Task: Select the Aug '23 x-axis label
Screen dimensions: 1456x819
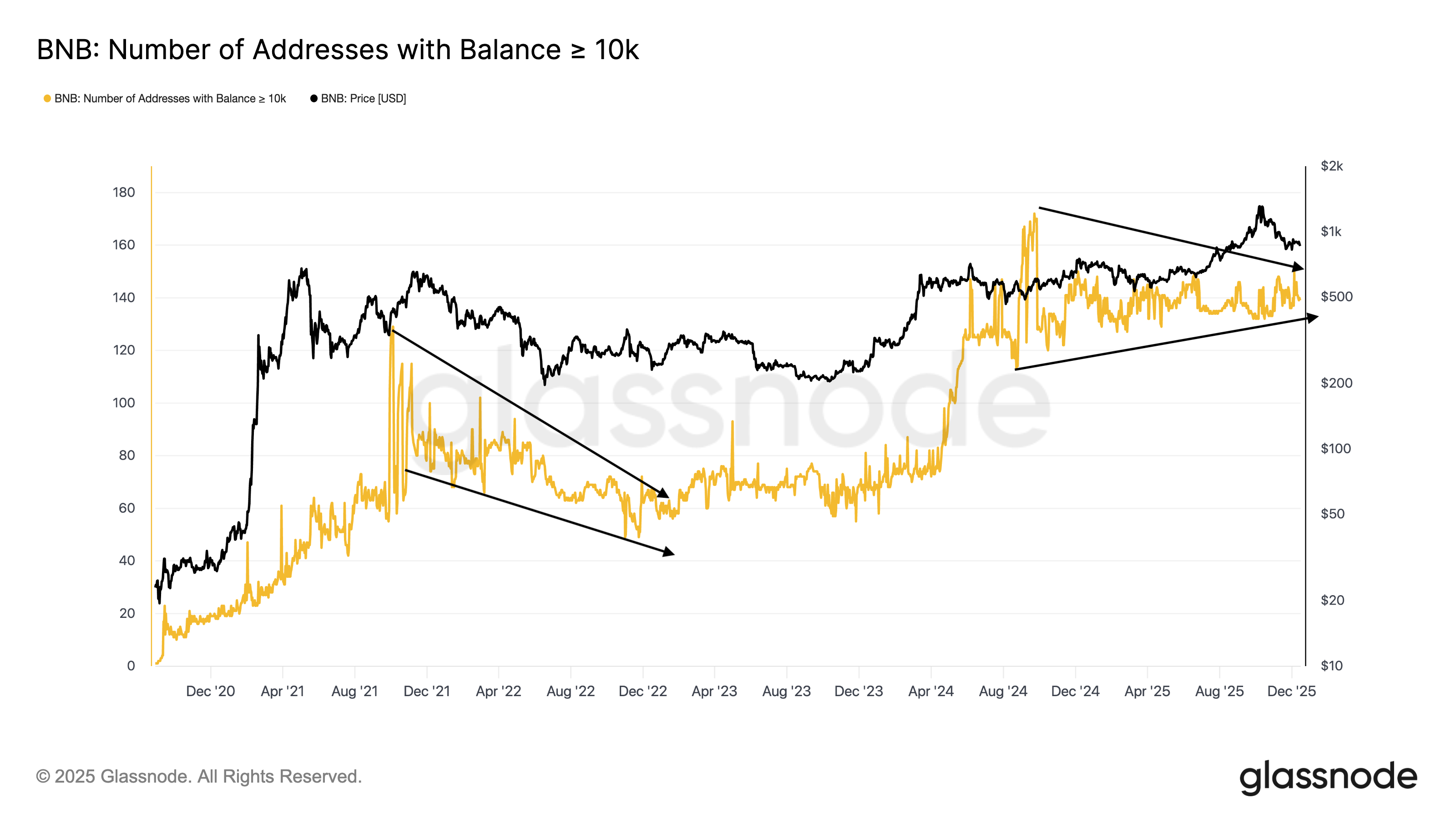Action: [x=786, y=691]
